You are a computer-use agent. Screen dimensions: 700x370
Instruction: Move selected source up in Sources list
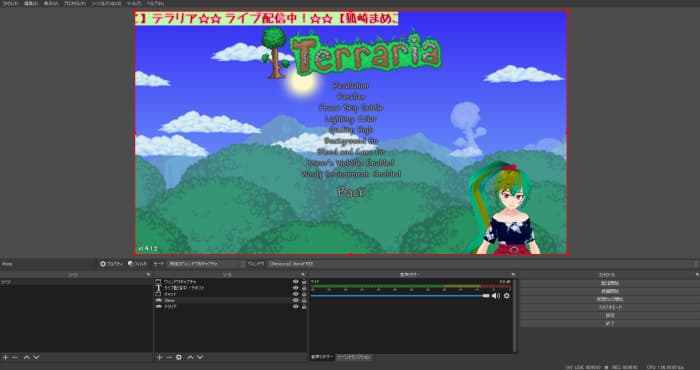coord(190,357)
